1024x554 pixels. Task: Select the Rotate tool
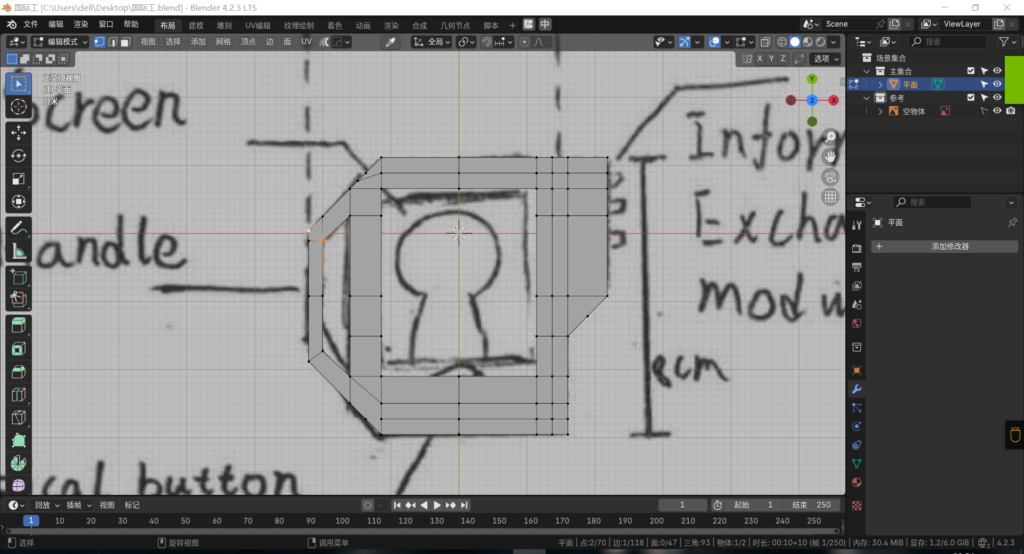coord(19,155)
